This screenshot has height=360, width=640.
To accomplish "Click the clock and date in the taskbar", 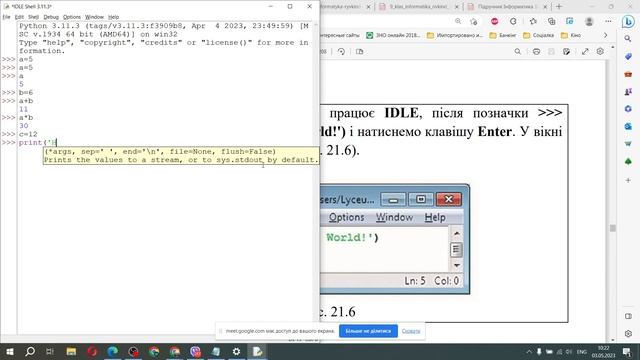I will 603,352.
